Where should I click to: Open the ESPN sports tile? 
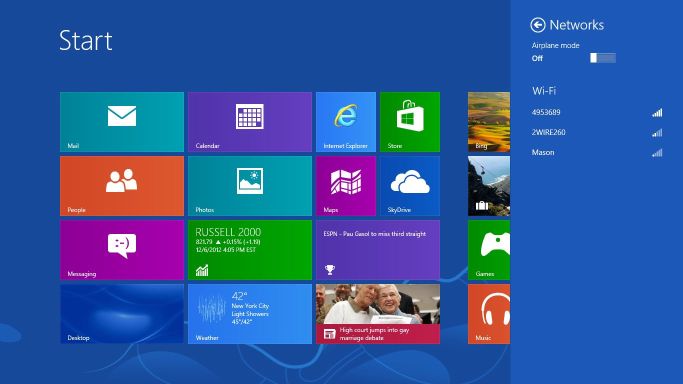[378, 250]
